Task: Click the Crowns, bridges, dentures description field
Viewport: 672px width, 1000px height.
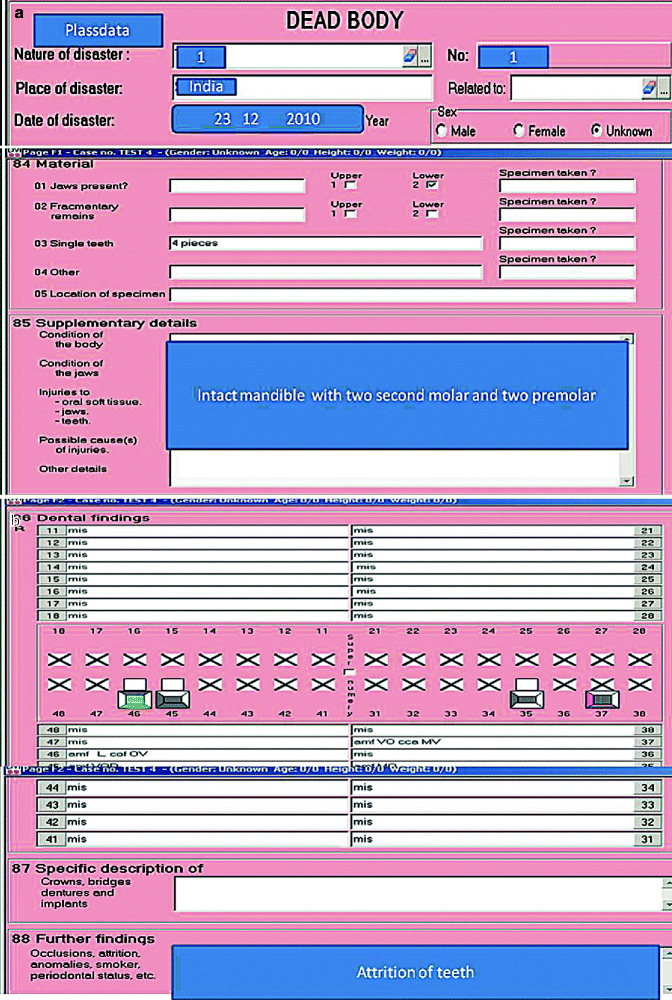Action: pyautogui.click(x=415, y=895)
